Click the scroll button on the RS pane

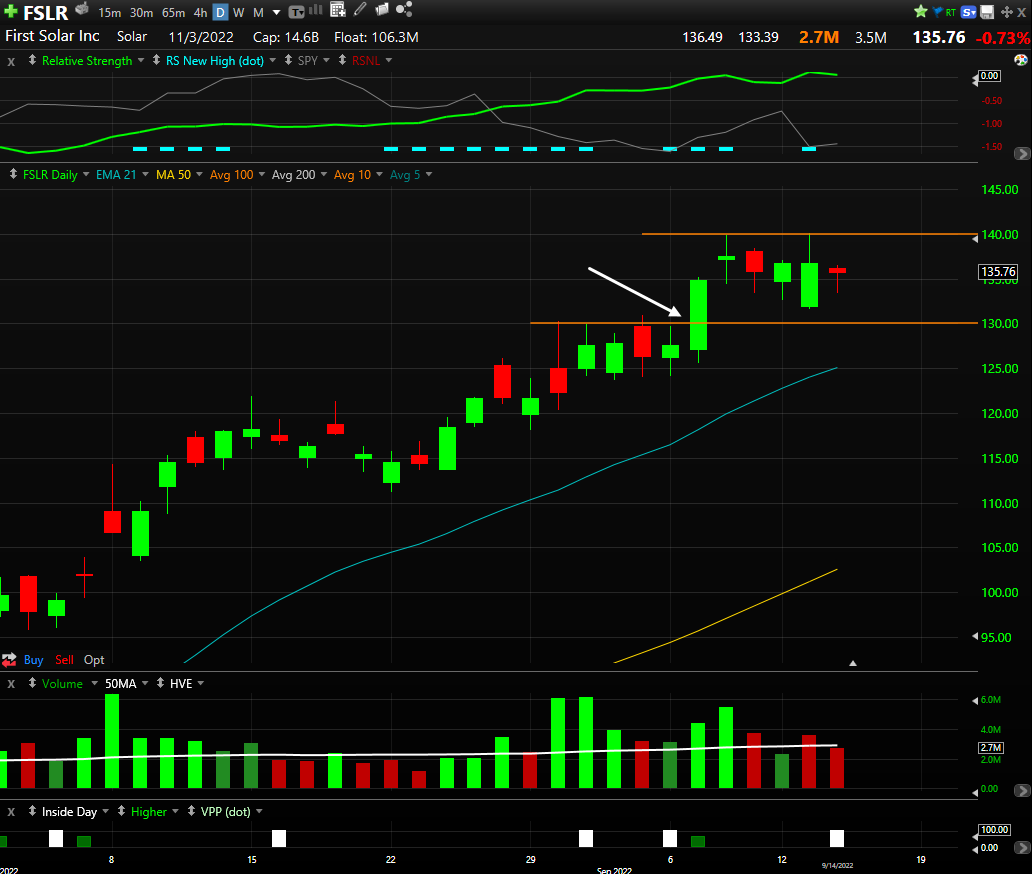pos(1022,153)
